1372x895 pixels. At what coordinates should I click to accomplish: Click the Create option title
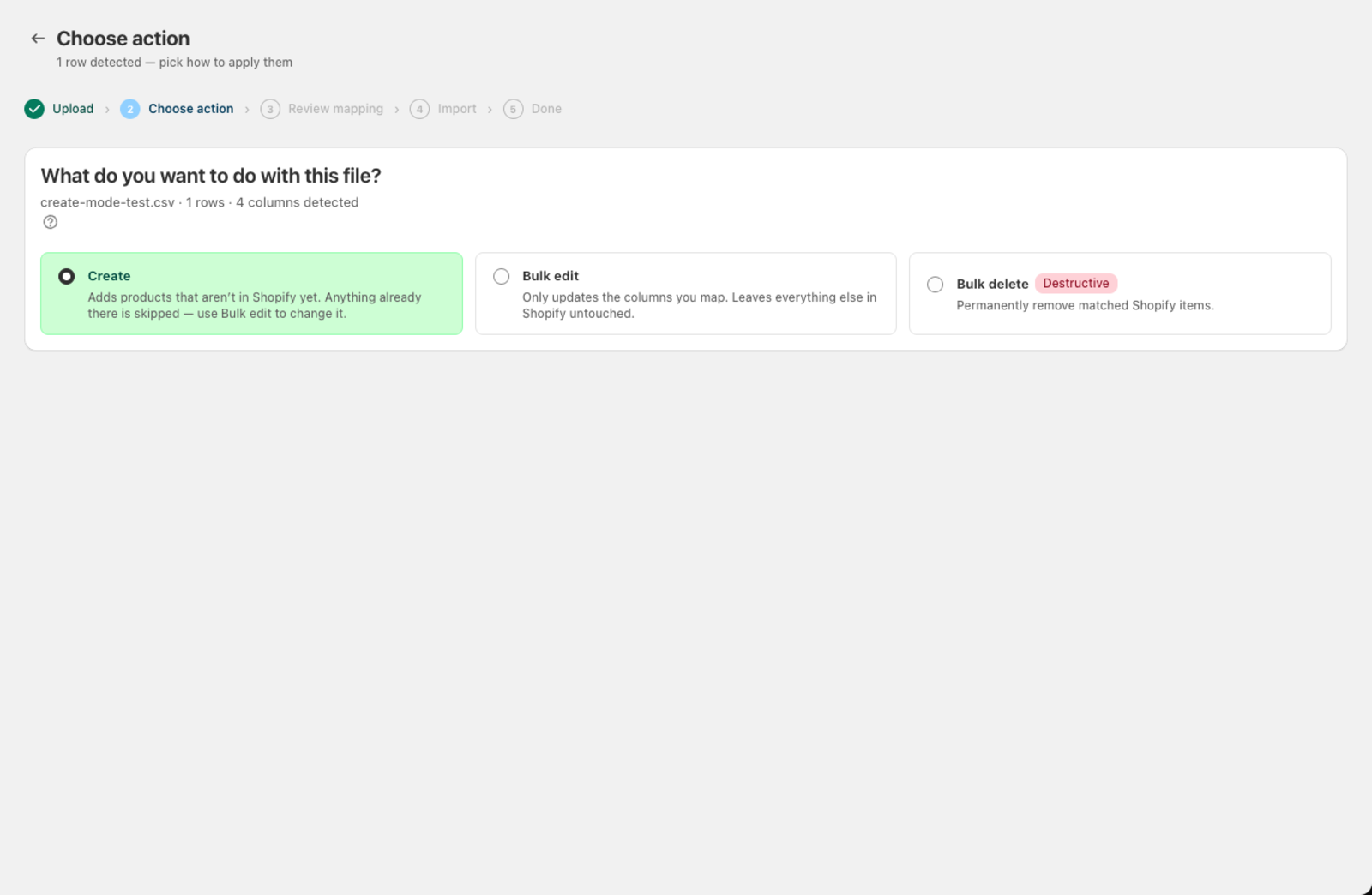[109, 276]
